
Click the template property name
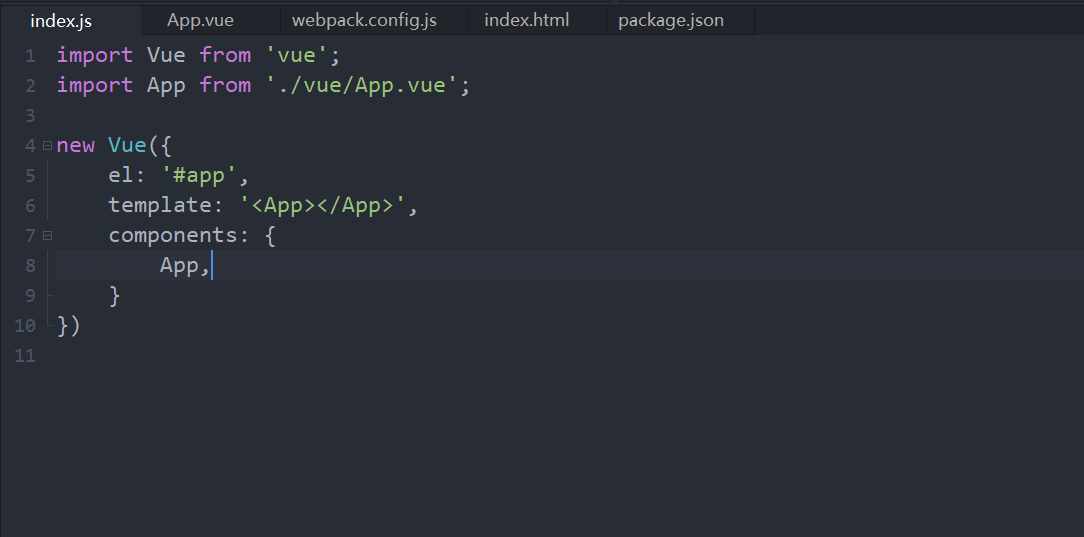(x=160, y=205)
